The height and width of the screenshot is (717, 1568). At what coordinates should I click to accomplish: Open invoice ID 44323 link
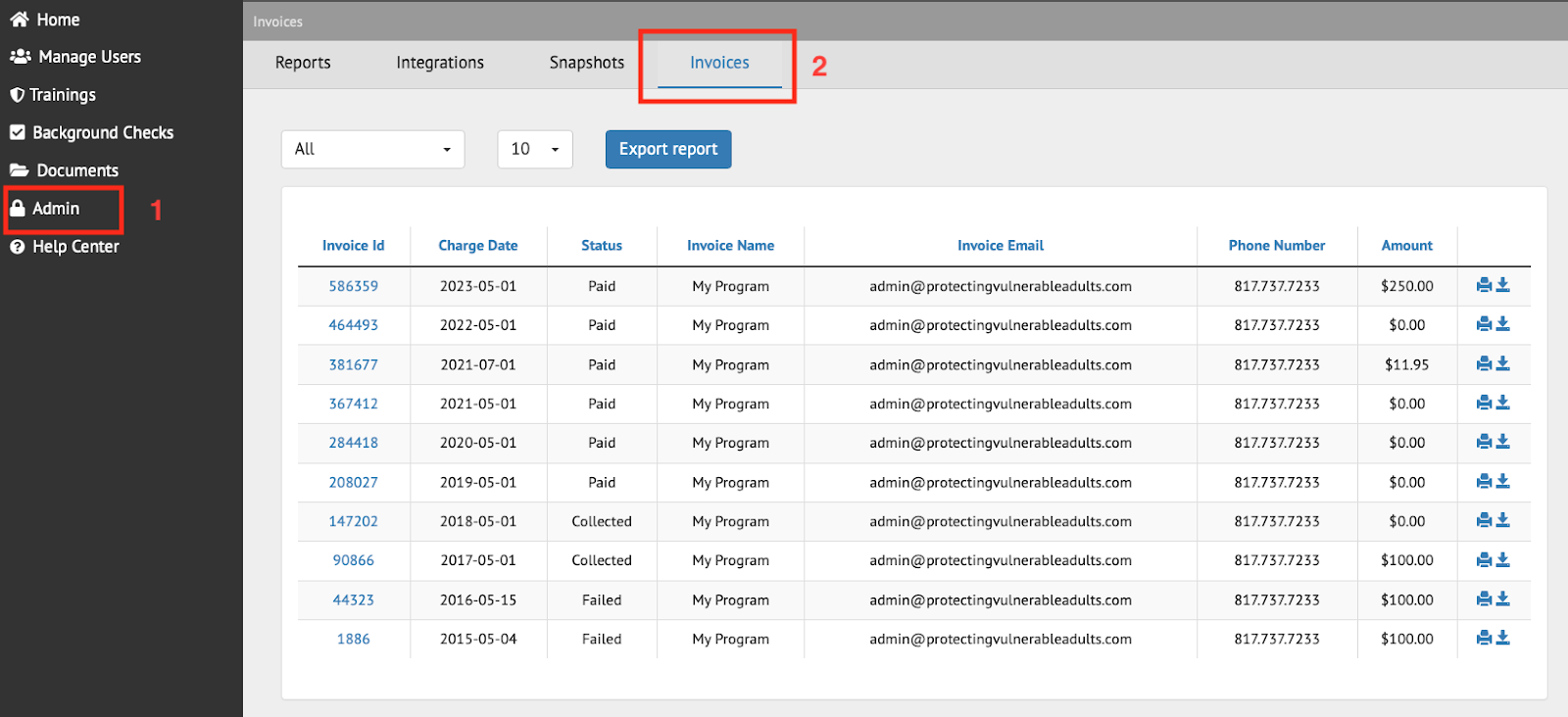tap(354, 599)
